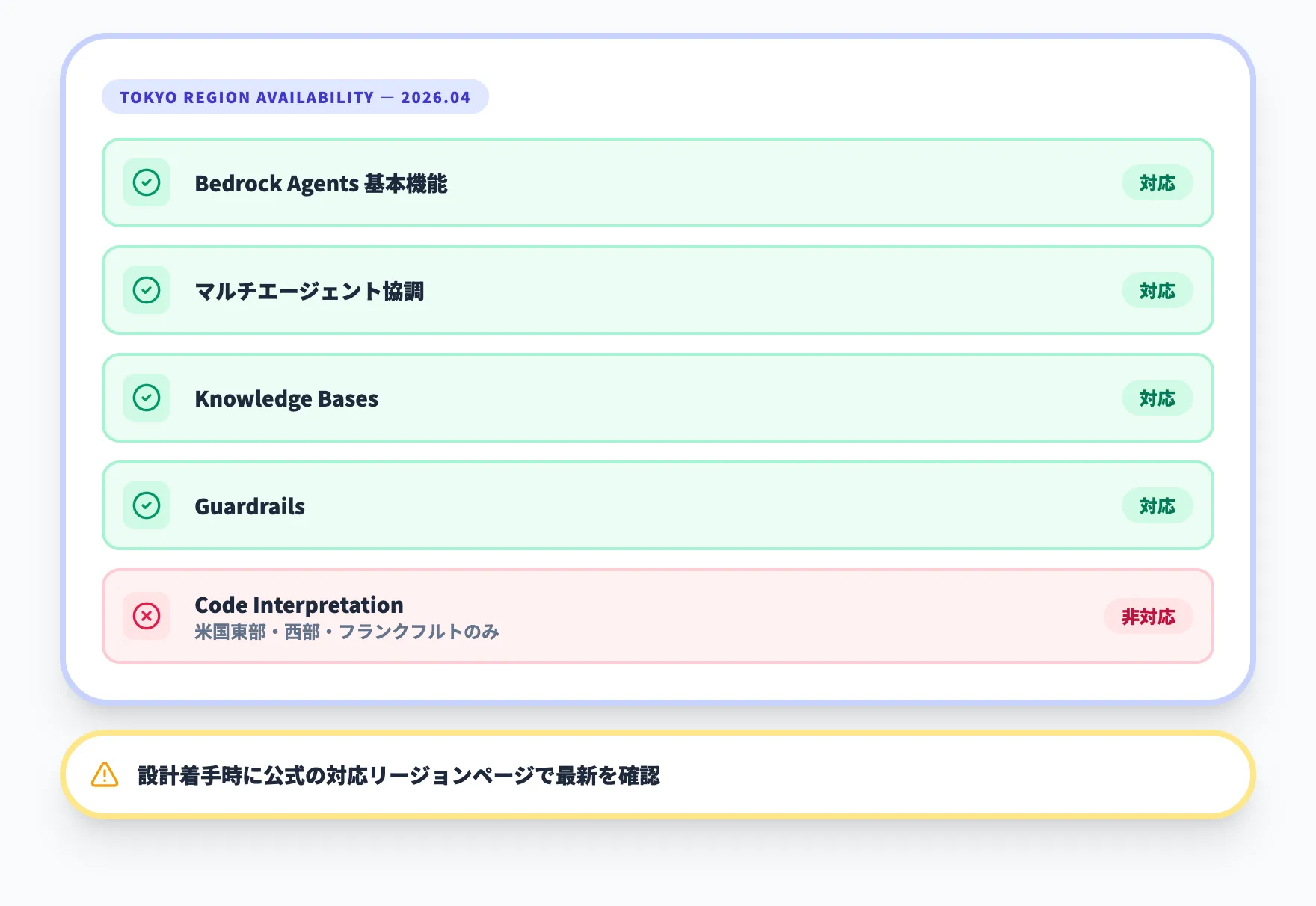The image size is (1316, 906).
Task: Select the check icon next to マルチエージェント協調
Action: pos(147,290)
